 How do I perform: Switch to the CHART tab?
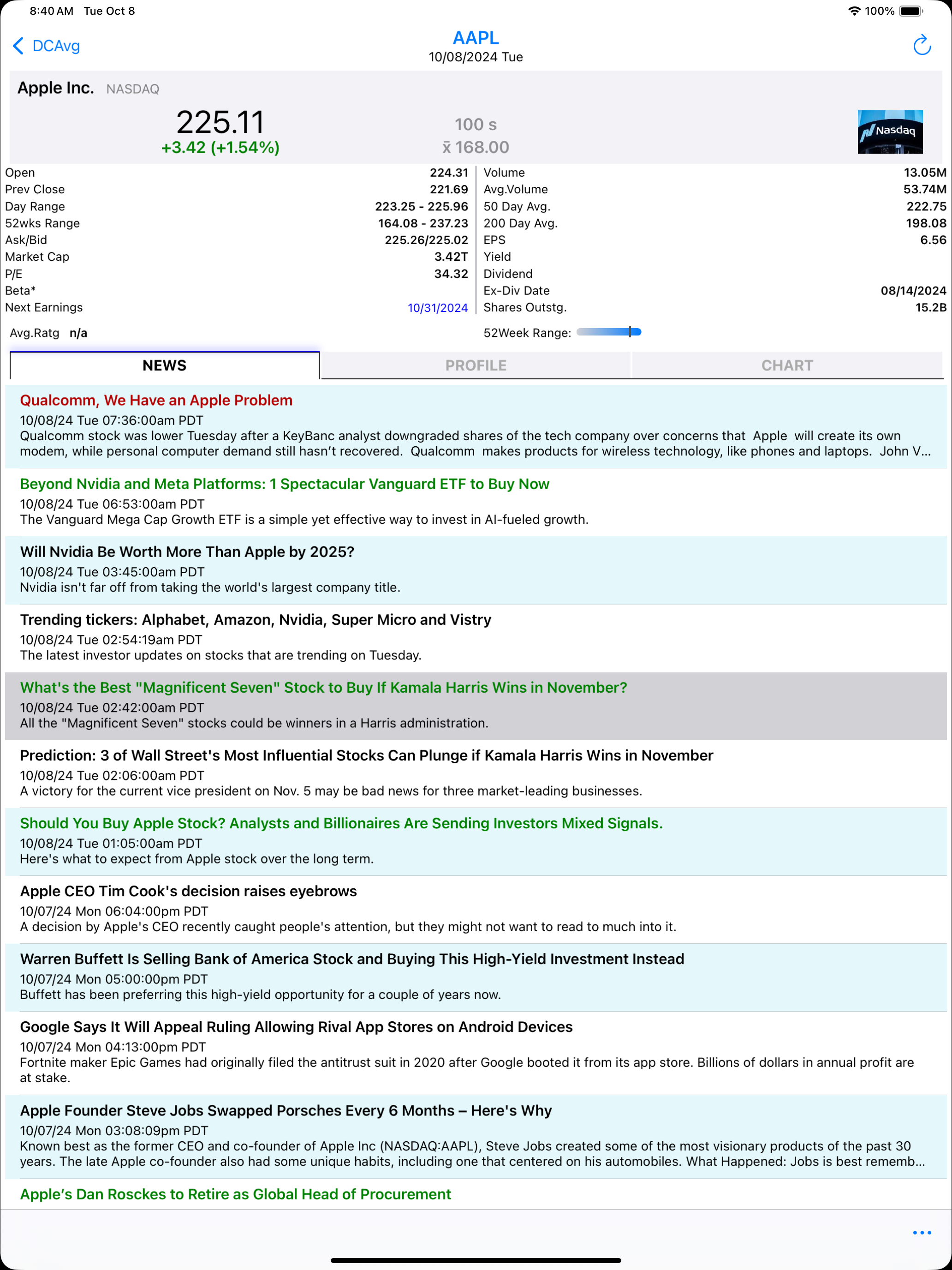tap(787, 365)
